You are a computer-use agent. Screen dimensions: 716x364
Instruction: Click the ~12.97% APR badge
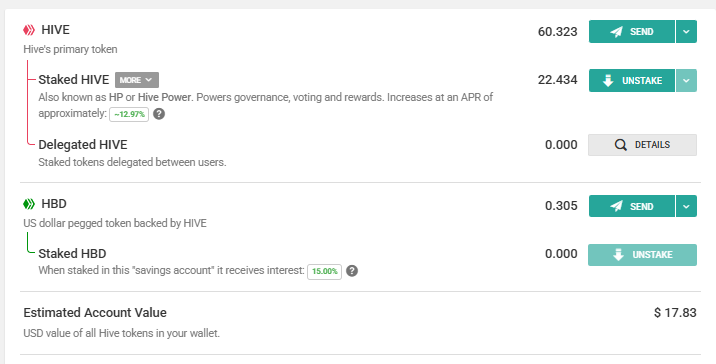[x=129, y=114]
